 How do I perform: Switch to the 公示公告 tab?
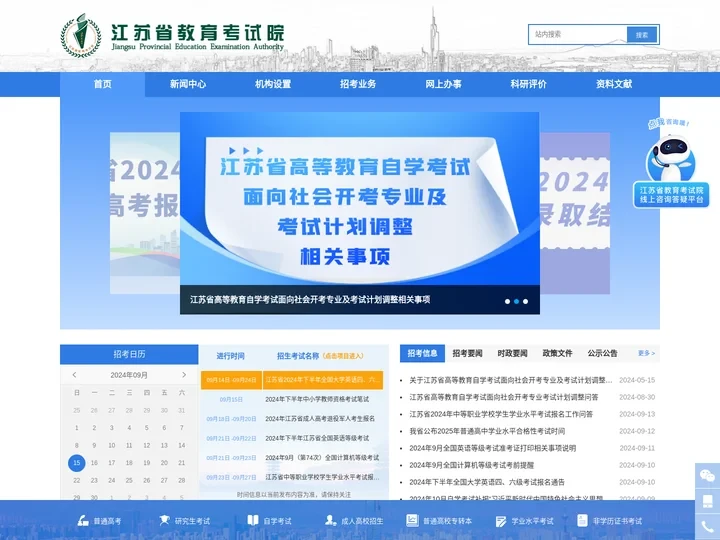pyautogui.click(x=602, y=353)
